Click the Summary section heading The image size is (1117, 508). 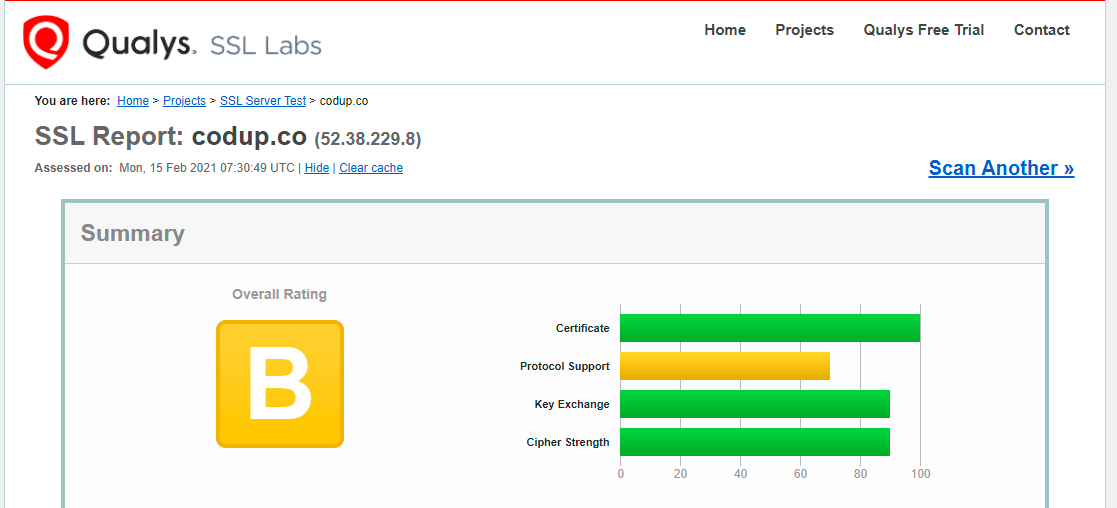(133, 234)
